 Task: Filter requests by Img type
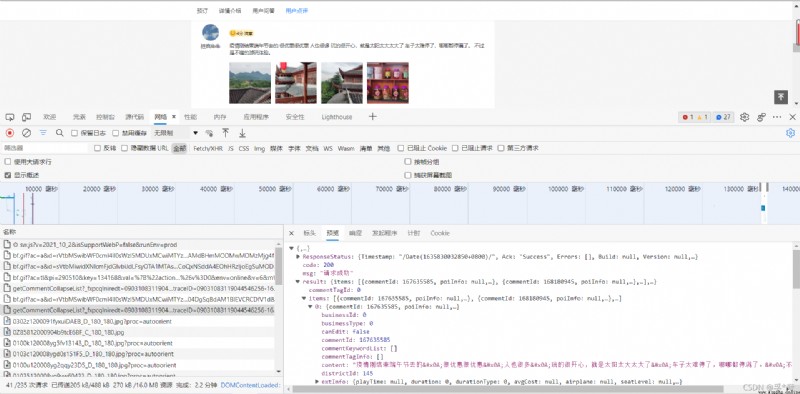tap(260, 148)
